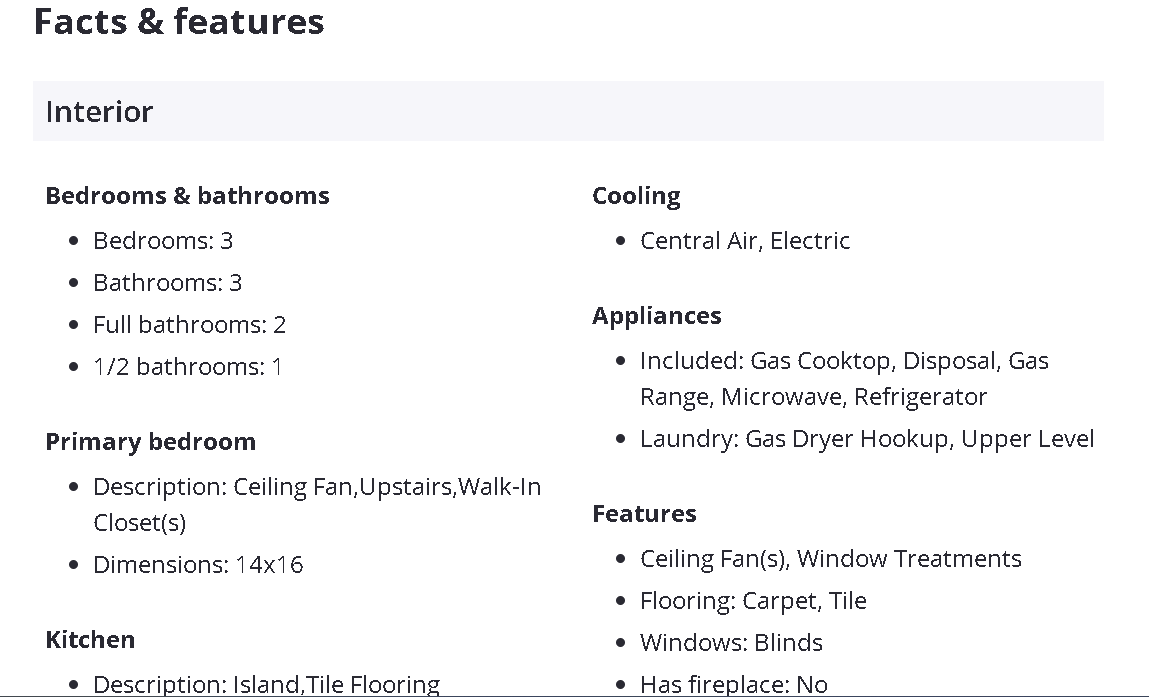Screen dimensions: 1149x697
Task: Click the Facts & features heading
Action: 179,22
